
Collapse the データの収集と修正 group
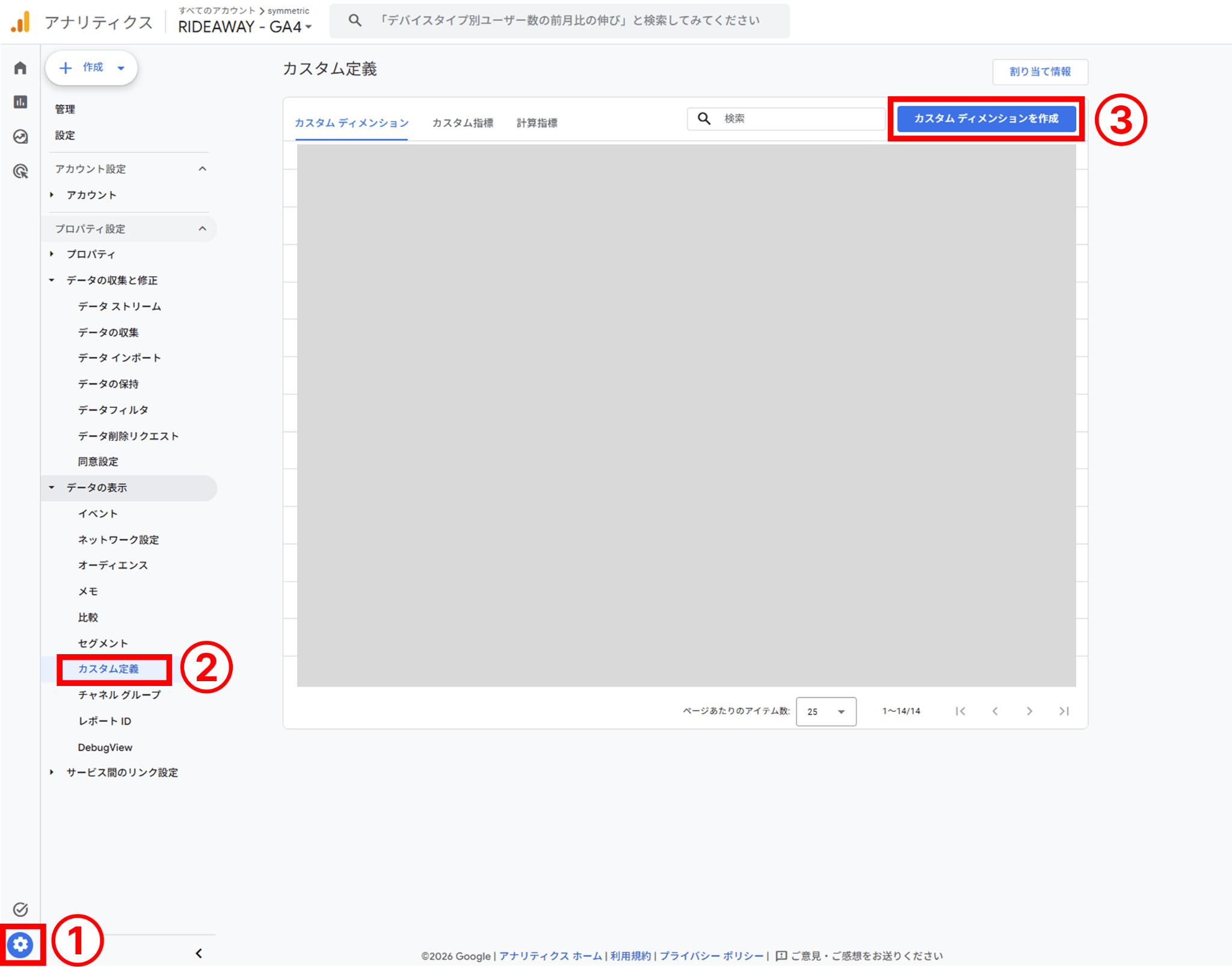click(x=52, y=280)
